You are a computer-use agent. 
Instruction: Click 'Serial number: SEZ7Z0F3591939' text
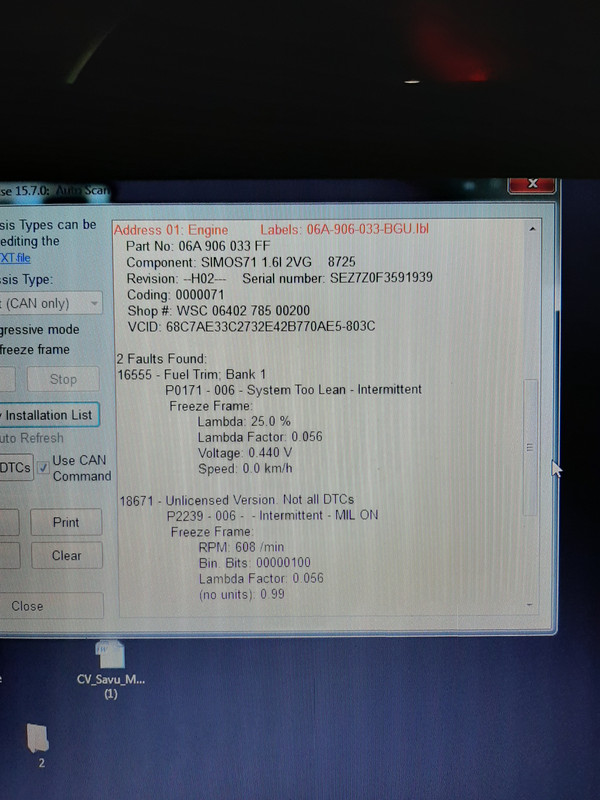[x=337, y=278]
